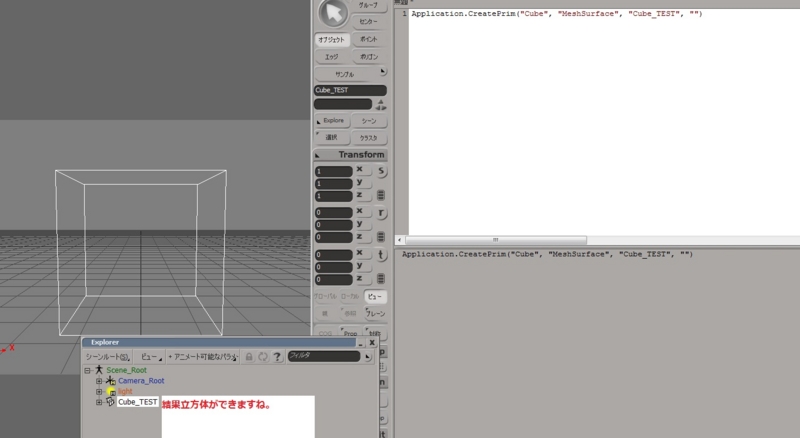Expand the Camera_Root tree node
Image resolution: width=800 pixels, height=438 pixels.
point(99,381)
